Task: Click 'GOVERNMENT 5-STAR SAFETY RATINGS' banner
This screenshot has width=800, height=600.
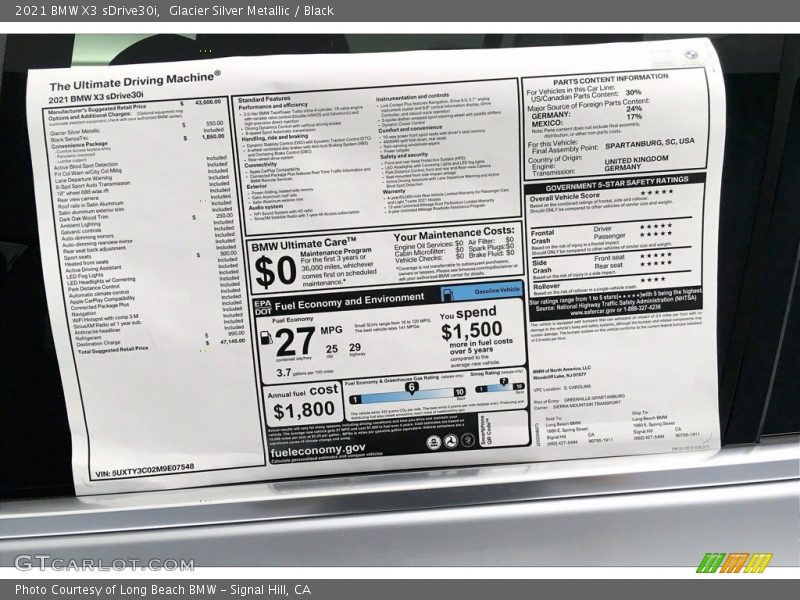Action: point(617,184)
